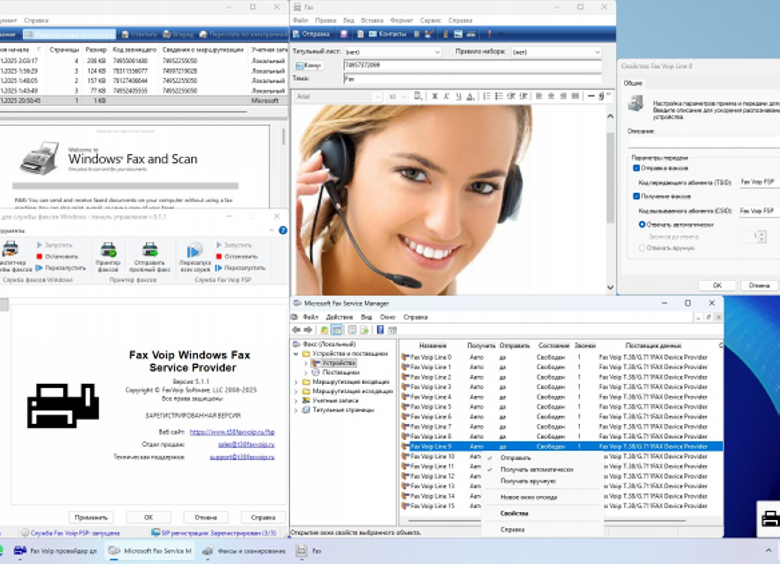Click back arrow in Fax Service Manager toolbar
This screenshot has width=780, height=564.
click(296, 330)
